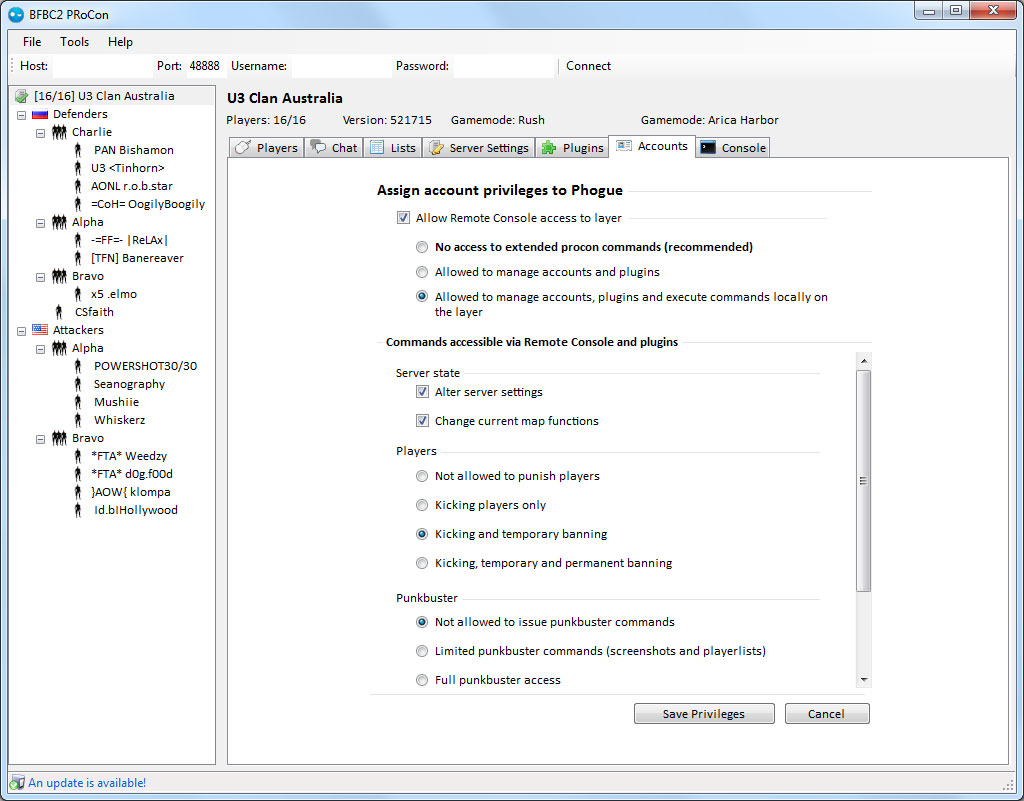Click the privileges list scrollbar thumb
Viewport: 1024px width, 801px height.
pos(863,481)
